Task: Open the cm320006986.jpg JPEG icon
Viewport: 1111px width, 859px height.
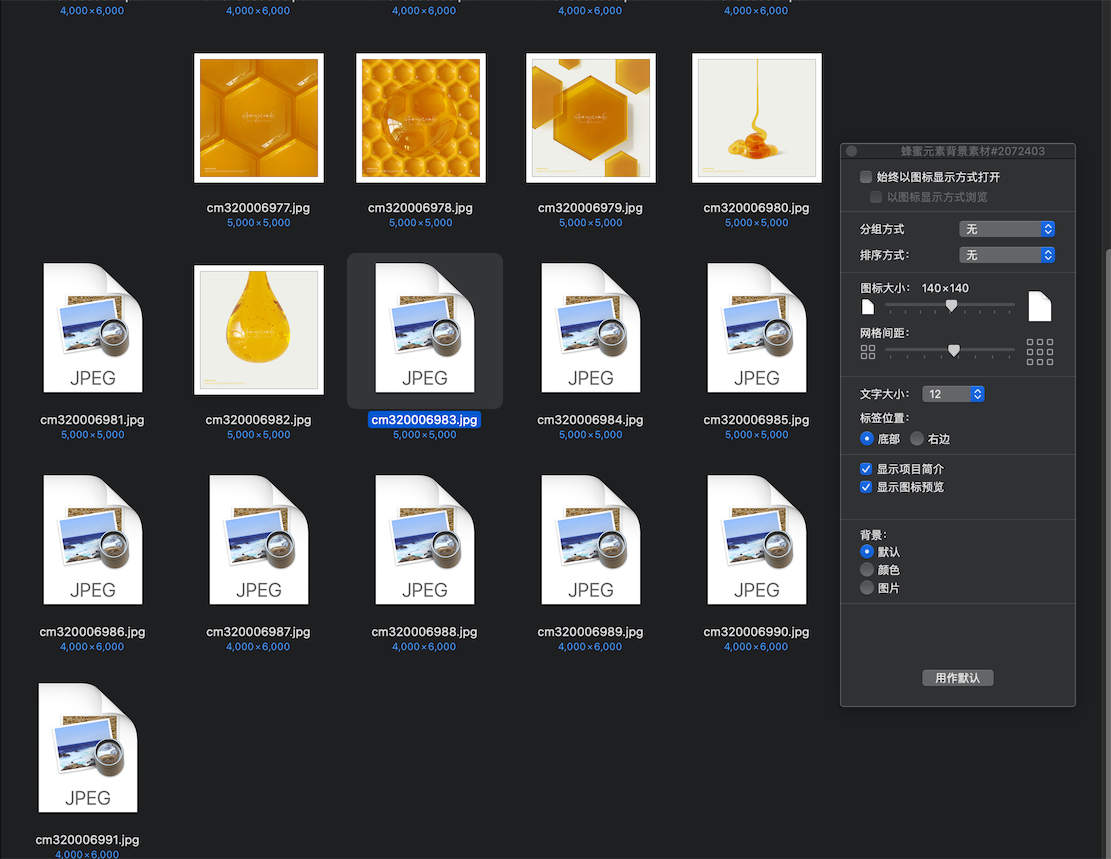Action: click(x=93, y=541)
